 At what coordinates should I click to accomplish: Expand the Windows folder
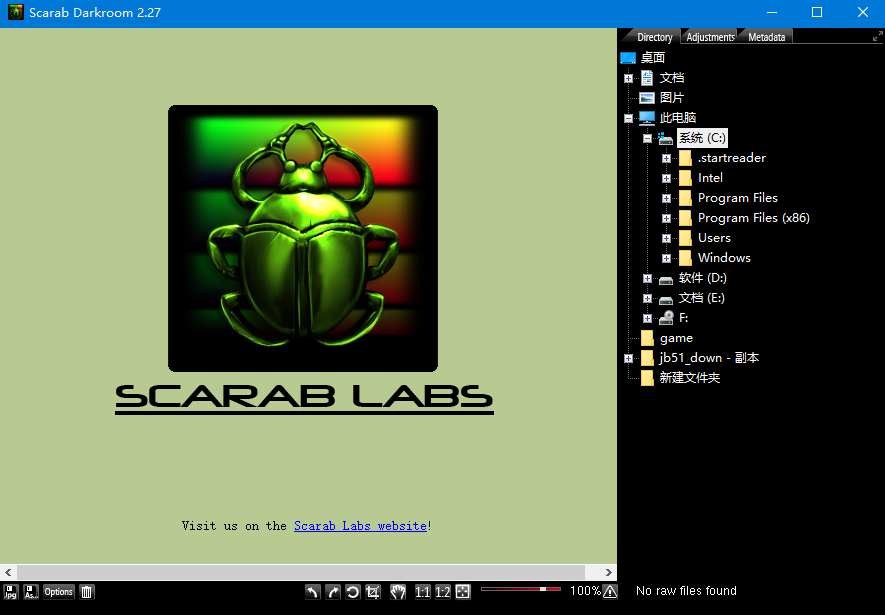pos(667,258)
